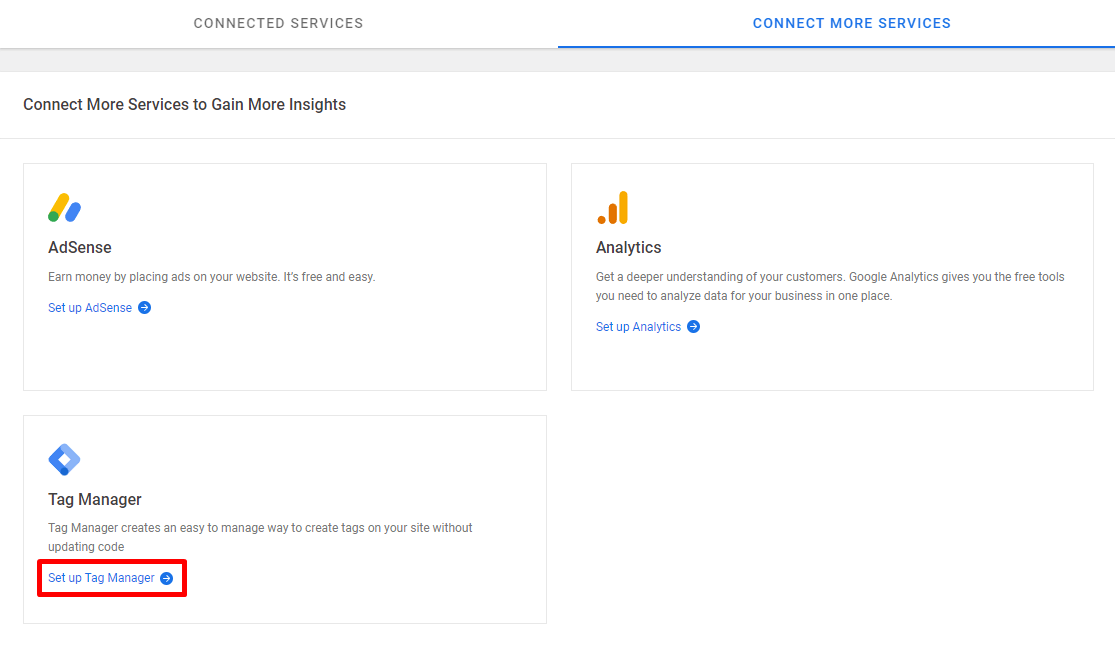Click the AdSense logo icon
The width and height of the screenshot is (1115, 645).
(64, 207)
